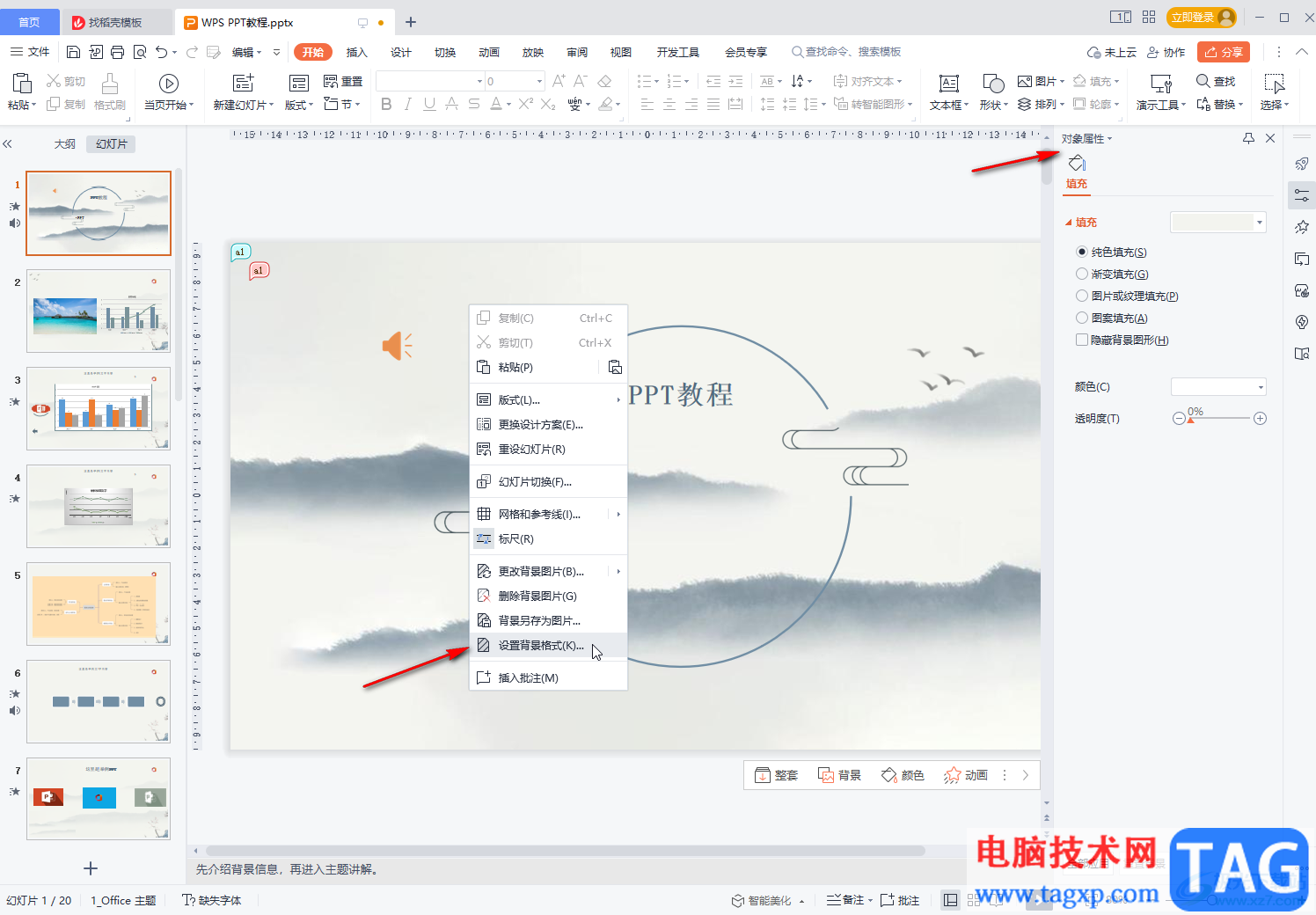Click the speaker audio icon on slide
1316x915 pixels.
coord(397,346)
